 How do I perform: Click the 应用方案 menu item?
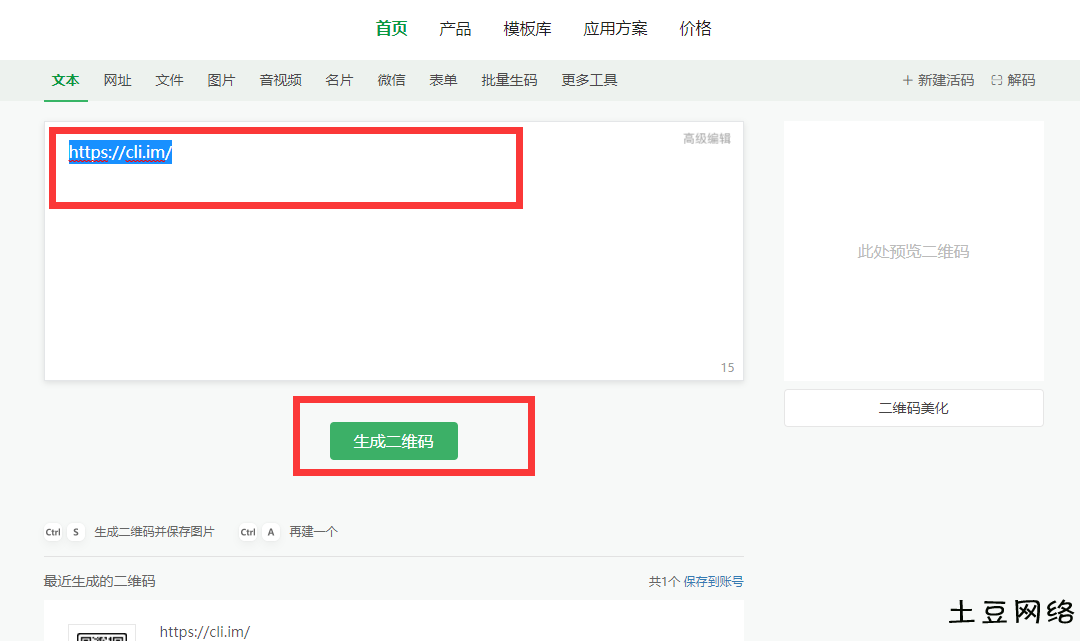616,28
